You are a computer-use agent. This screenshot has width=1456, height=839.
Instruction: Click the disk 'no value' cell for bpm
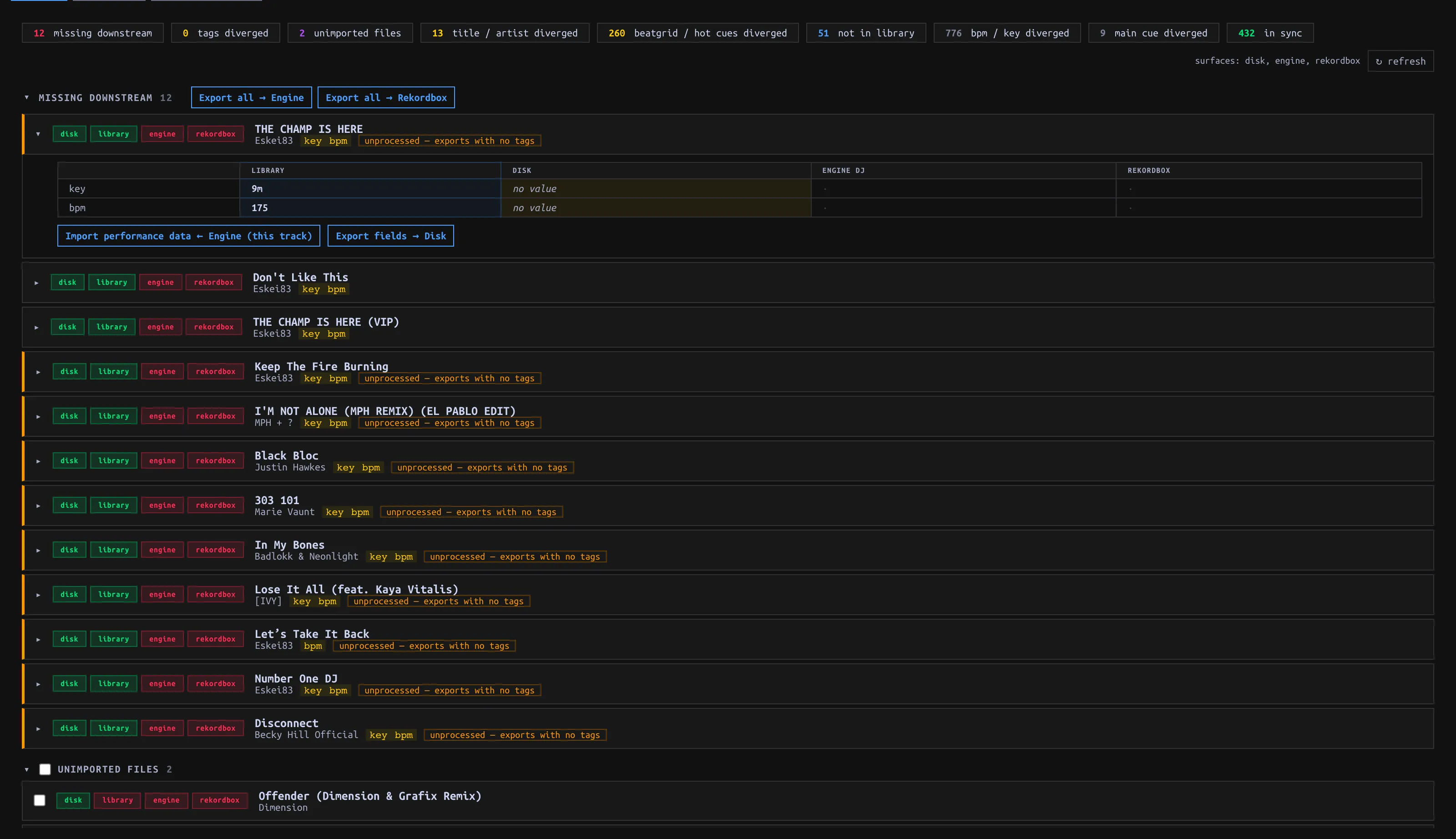pos(656,207)
